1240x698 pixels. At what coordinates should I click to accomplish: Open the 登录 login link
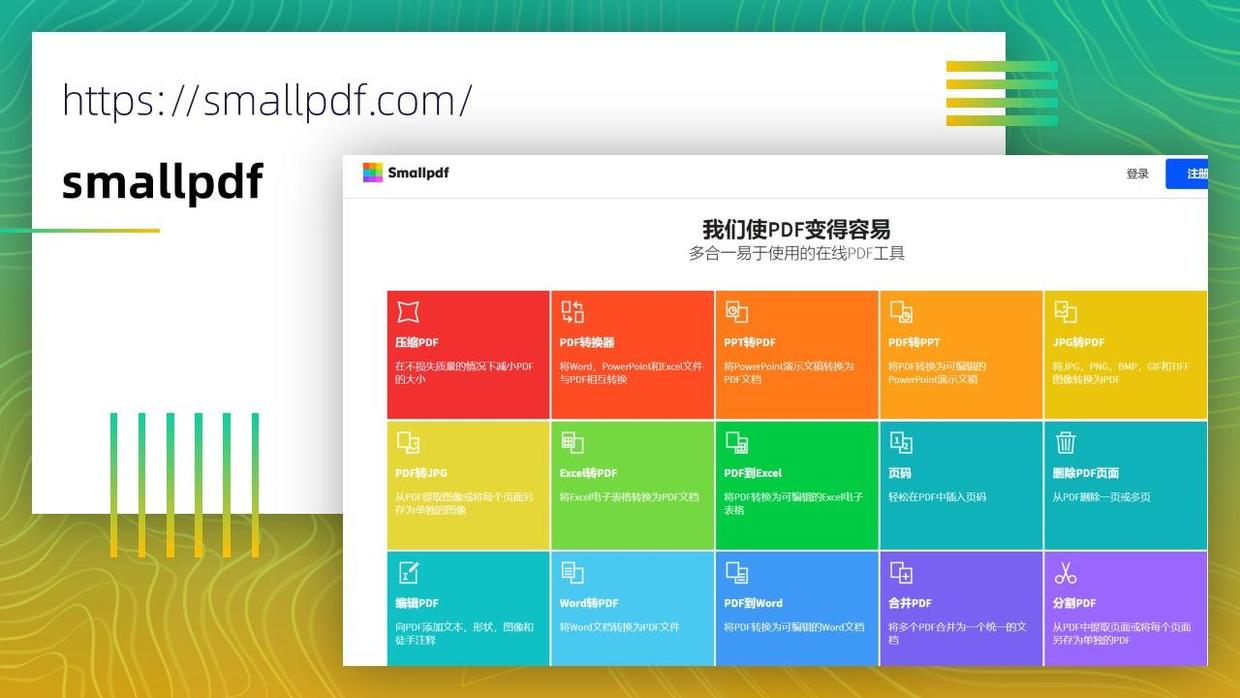coord(1139,172)
